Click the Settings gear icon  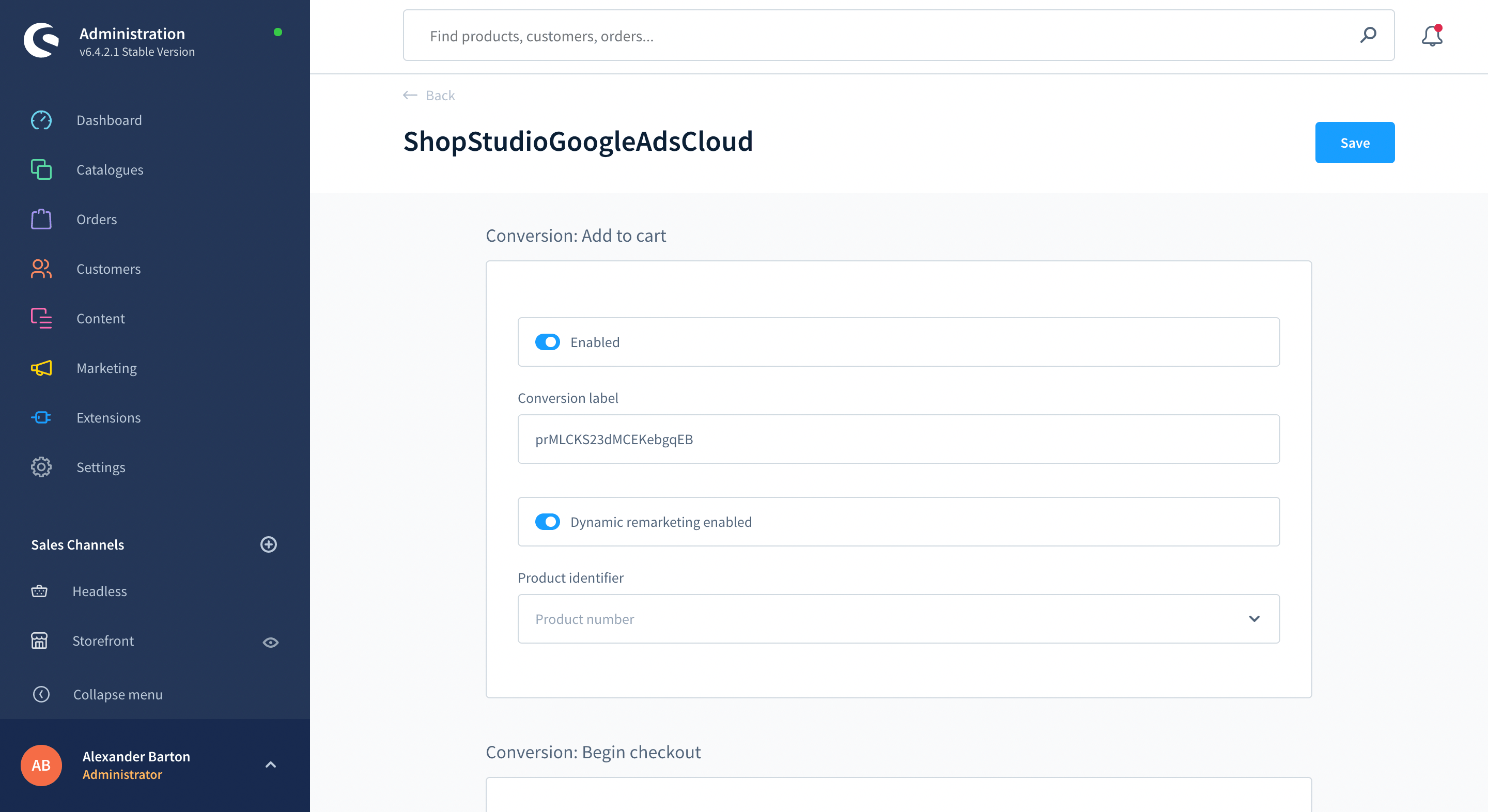(x=41, y=467)
